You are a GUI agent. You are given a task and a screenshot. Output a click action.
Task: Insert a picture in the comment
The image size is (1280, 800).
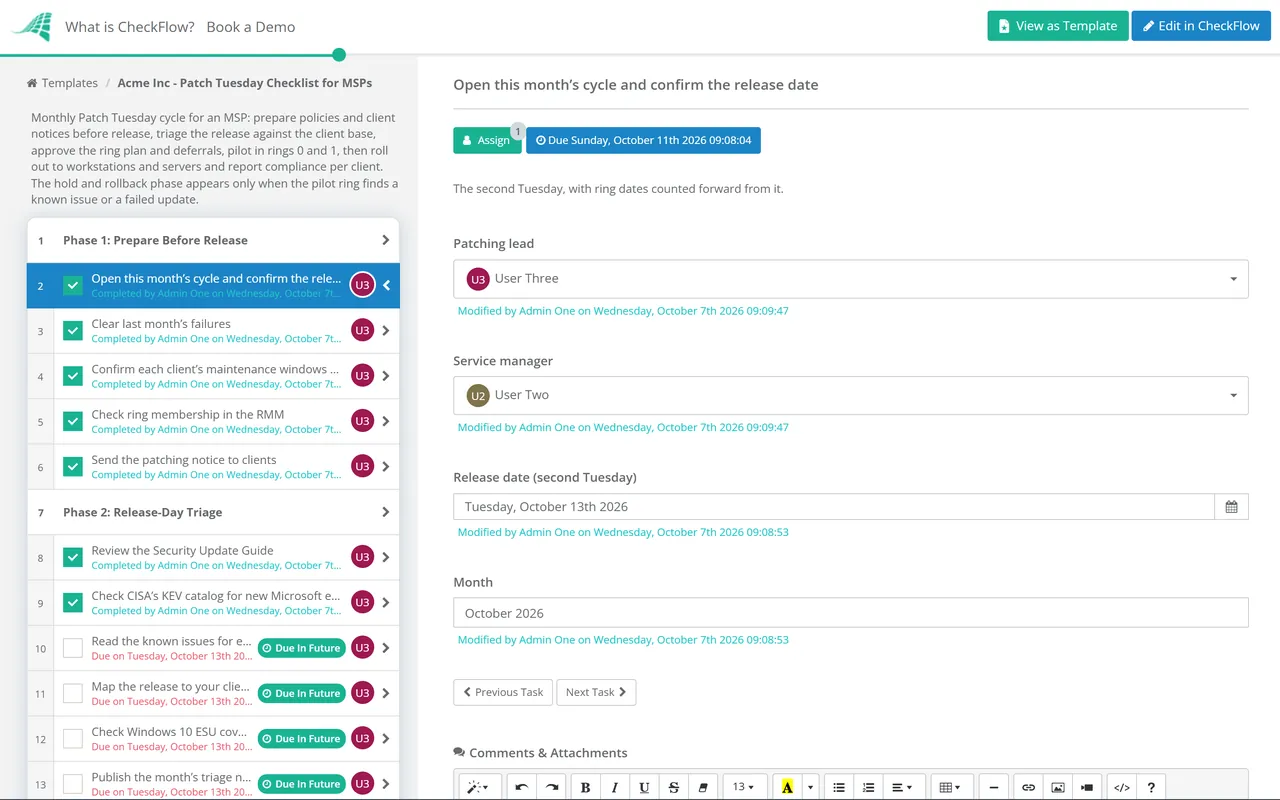coord(1057,787)
